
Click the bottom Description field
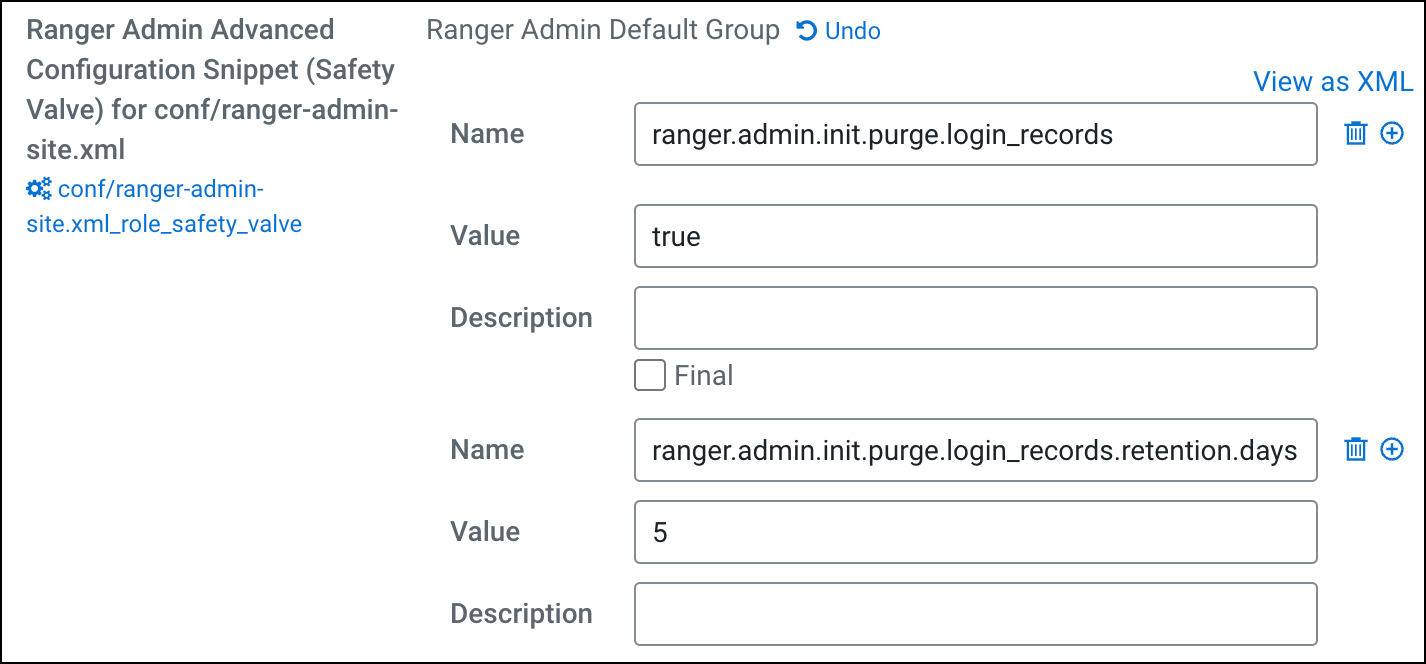[x=975, y=613]
